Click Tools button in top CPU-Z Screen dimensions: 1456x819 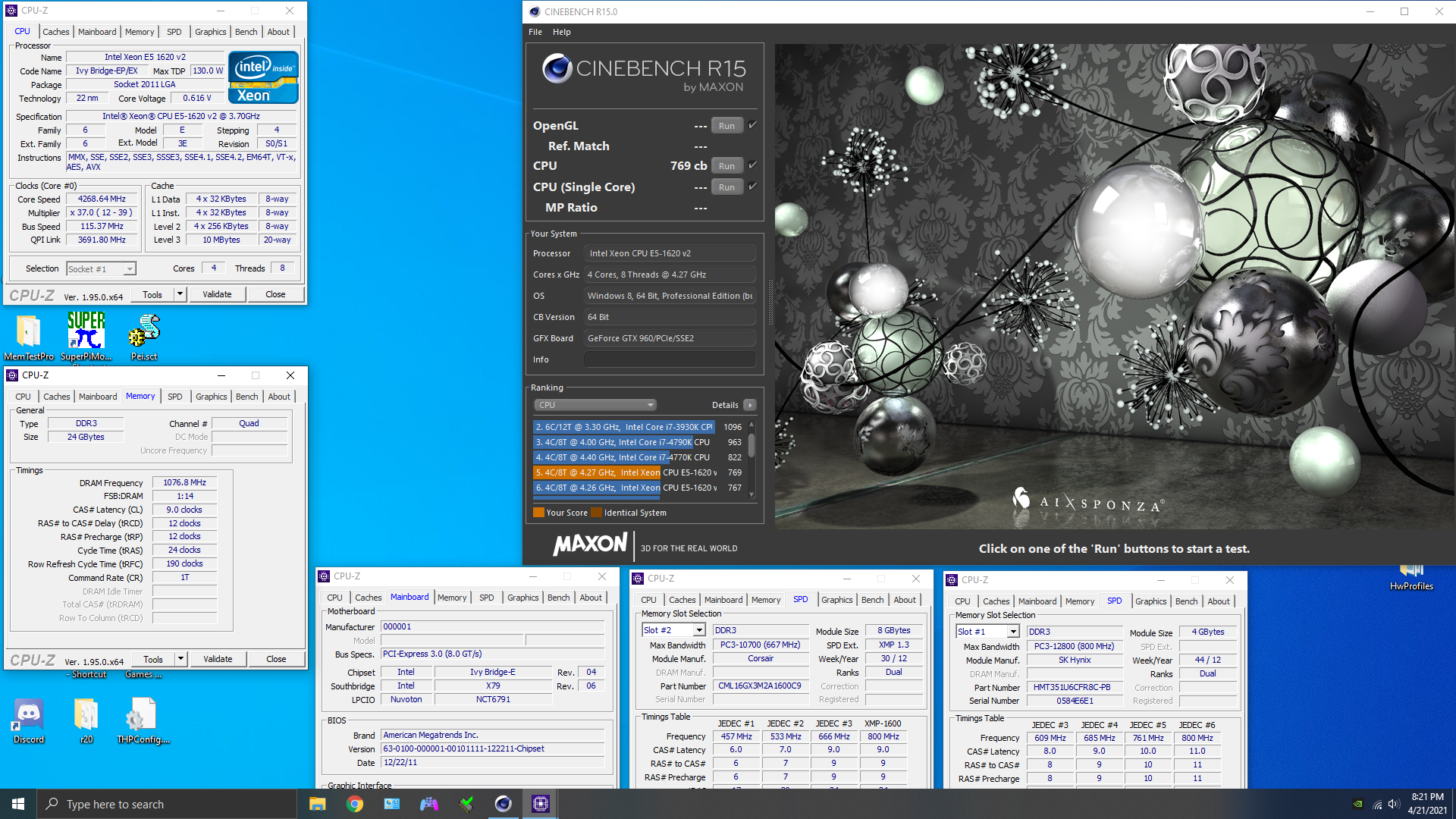pyautogui.click(x=152, y=294)
